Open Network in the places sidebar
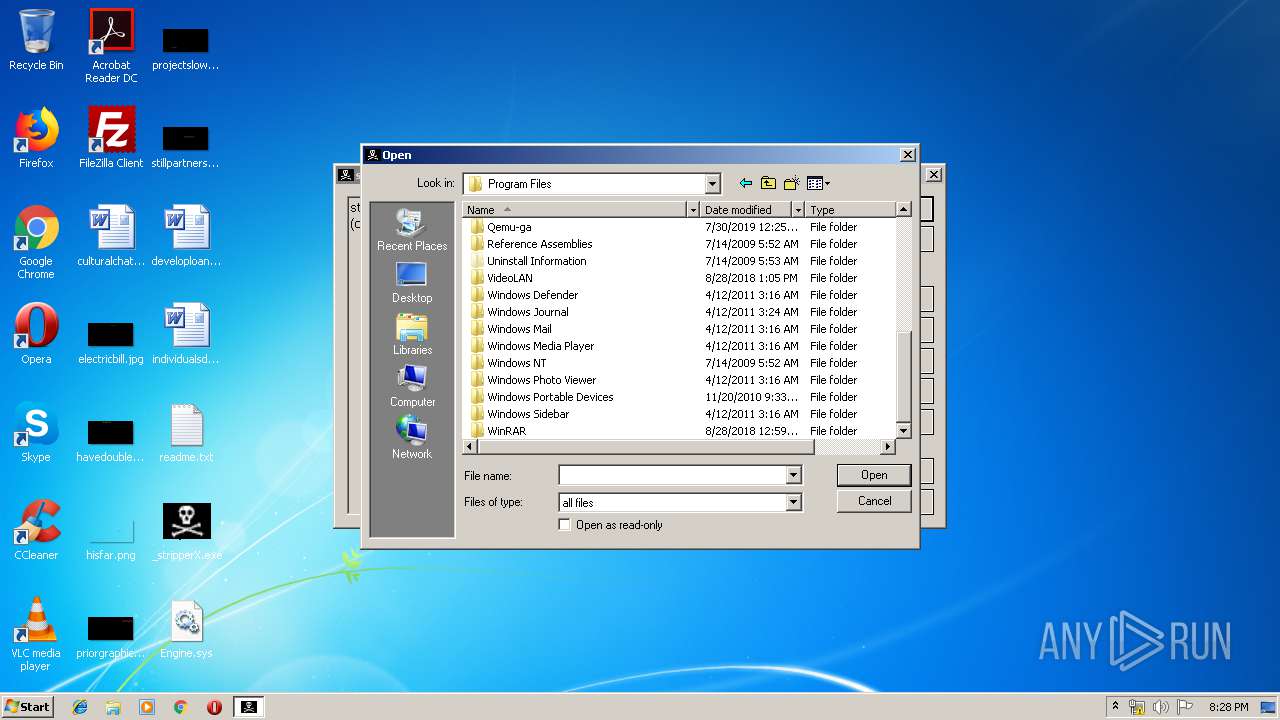Screen dimensions: 1280x720 tap(412, 438)
